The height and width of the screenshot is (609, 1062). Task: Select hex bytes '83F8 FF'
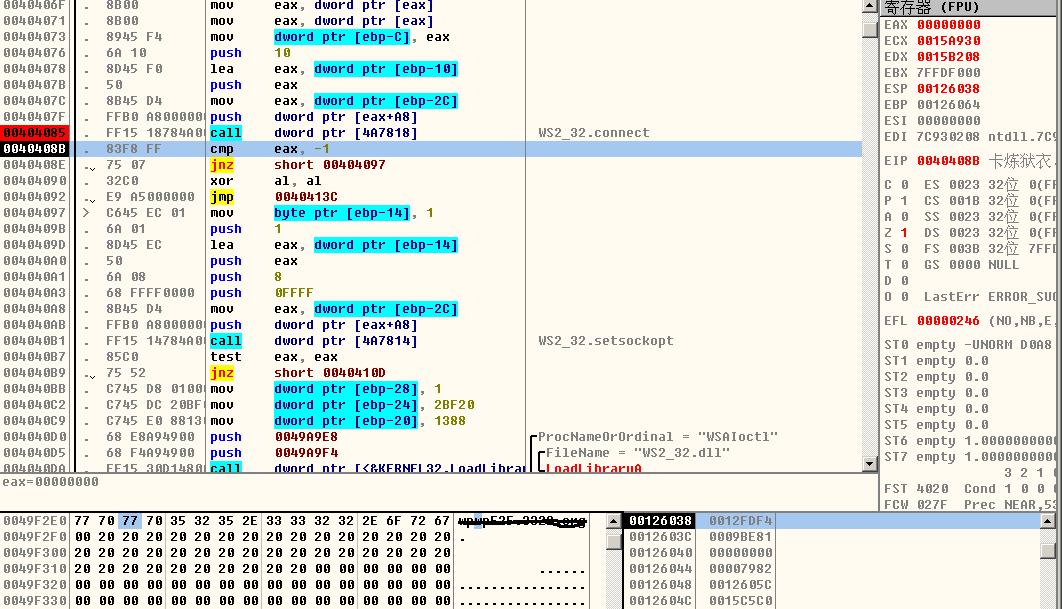[133, 149]
